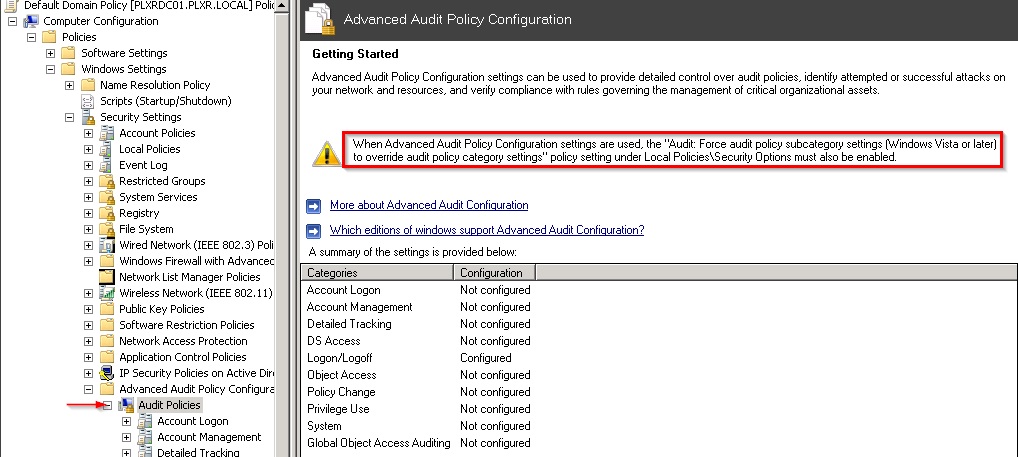Click the Account Management tree icon
Image resolution: width=1018 pixels, height=457 pixels.
pos(145,437)
